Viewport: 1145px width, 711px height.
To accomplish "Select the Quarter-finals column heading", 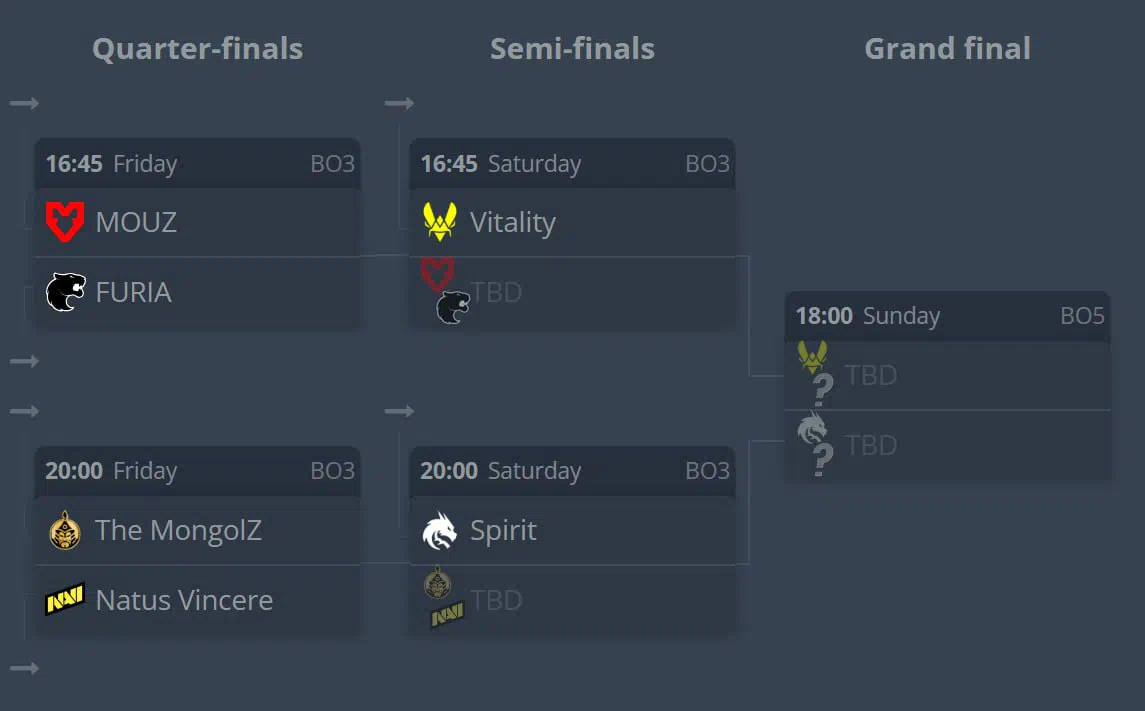I will (x=197, y=49).
